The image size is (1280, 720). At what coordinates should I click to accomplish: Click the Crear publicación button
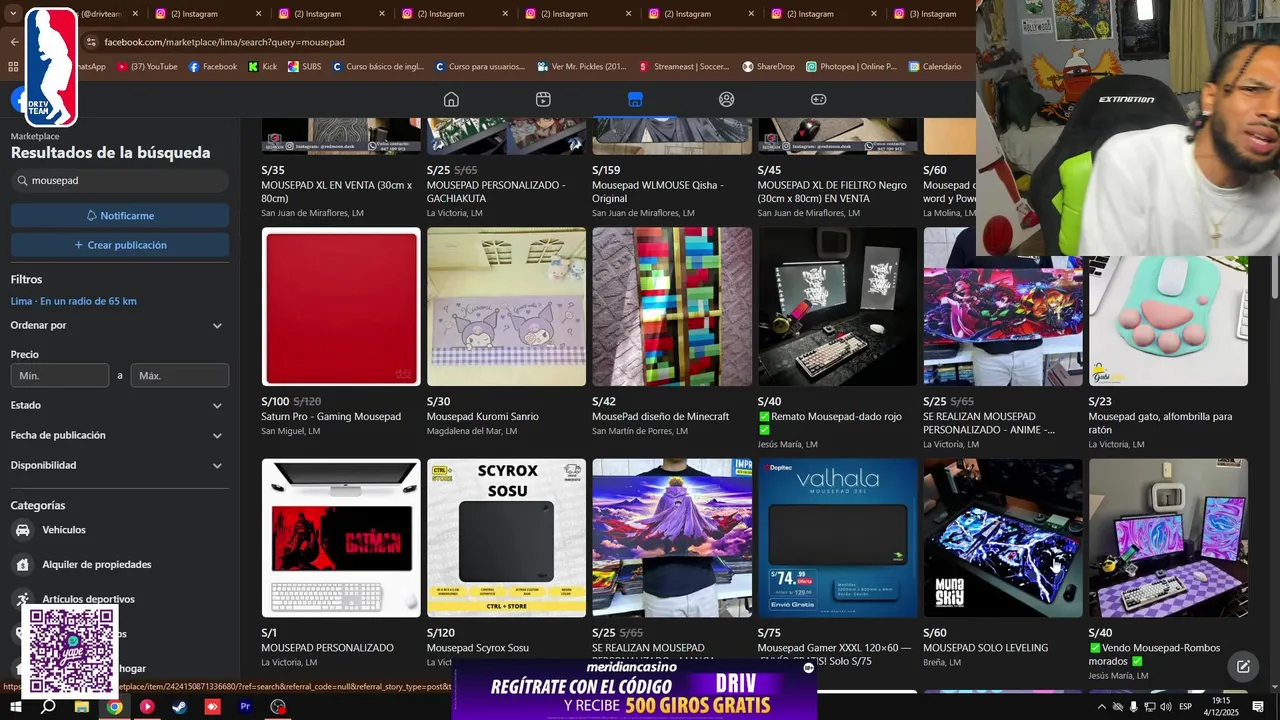point(120,245)
